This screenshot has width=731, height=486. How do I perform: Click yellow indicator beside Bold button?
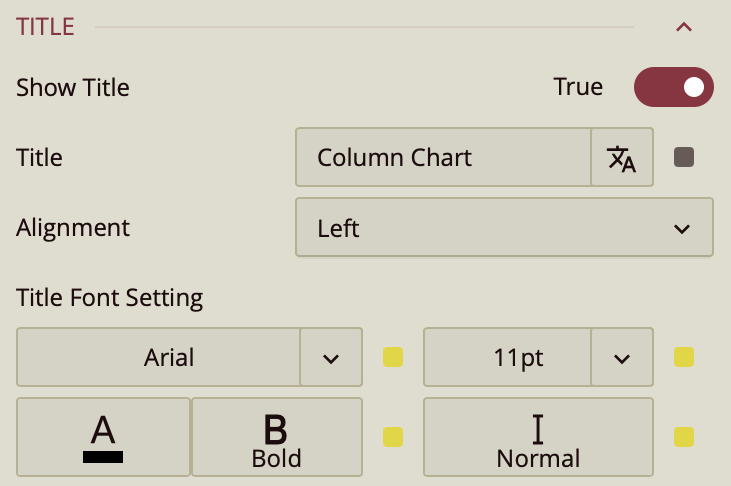(x=393, y=437)
